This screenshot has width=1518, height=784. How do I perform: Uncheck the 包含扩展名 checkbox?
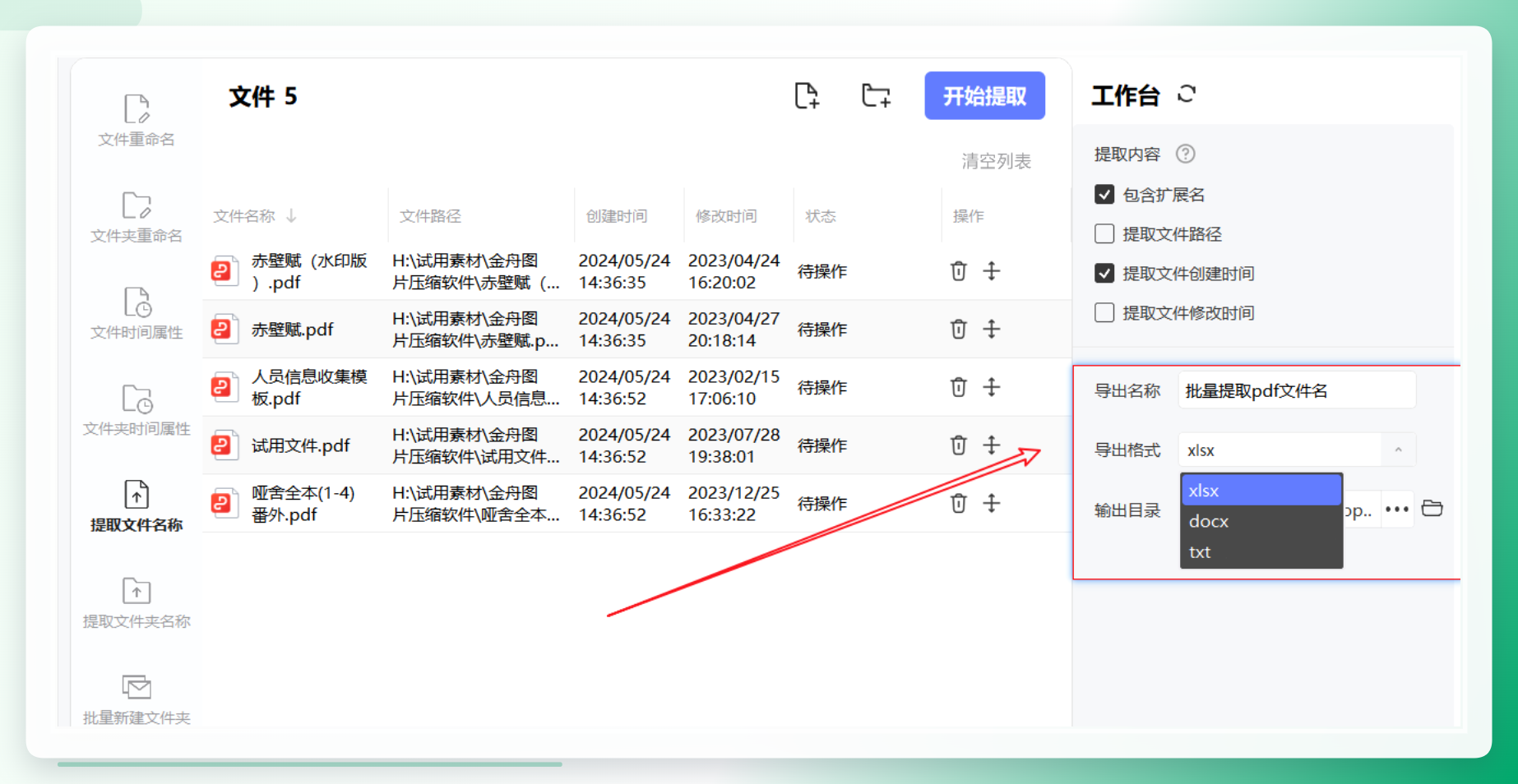click(1104, 195)
